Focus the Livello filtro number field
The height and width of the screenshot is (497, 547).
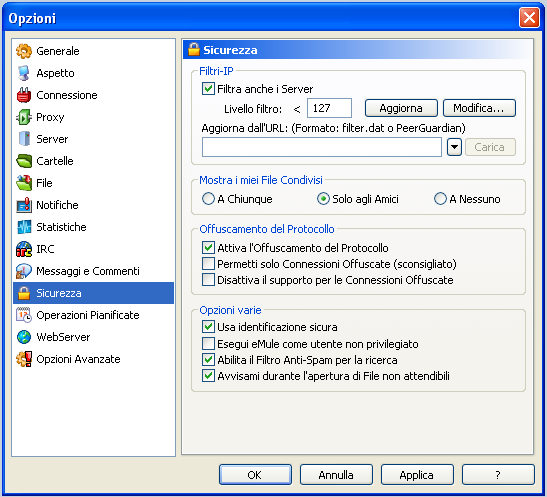329,108
